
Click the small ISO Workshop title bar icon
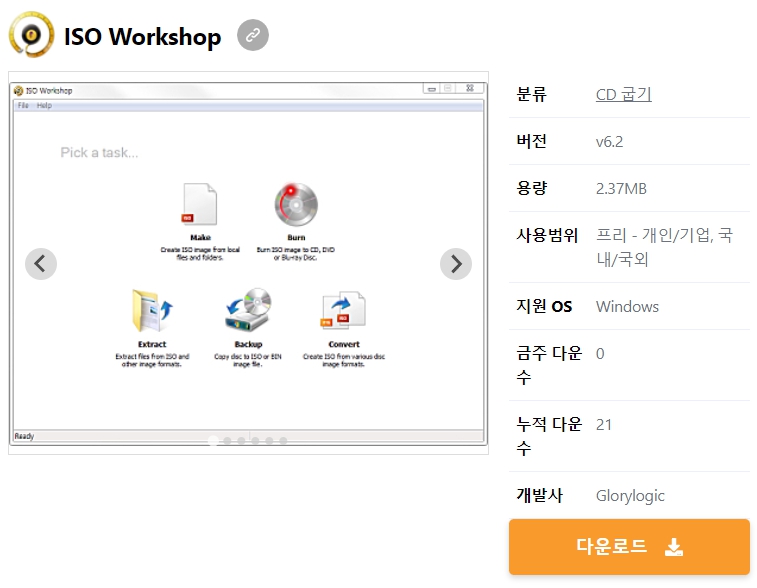coord(19,91)
